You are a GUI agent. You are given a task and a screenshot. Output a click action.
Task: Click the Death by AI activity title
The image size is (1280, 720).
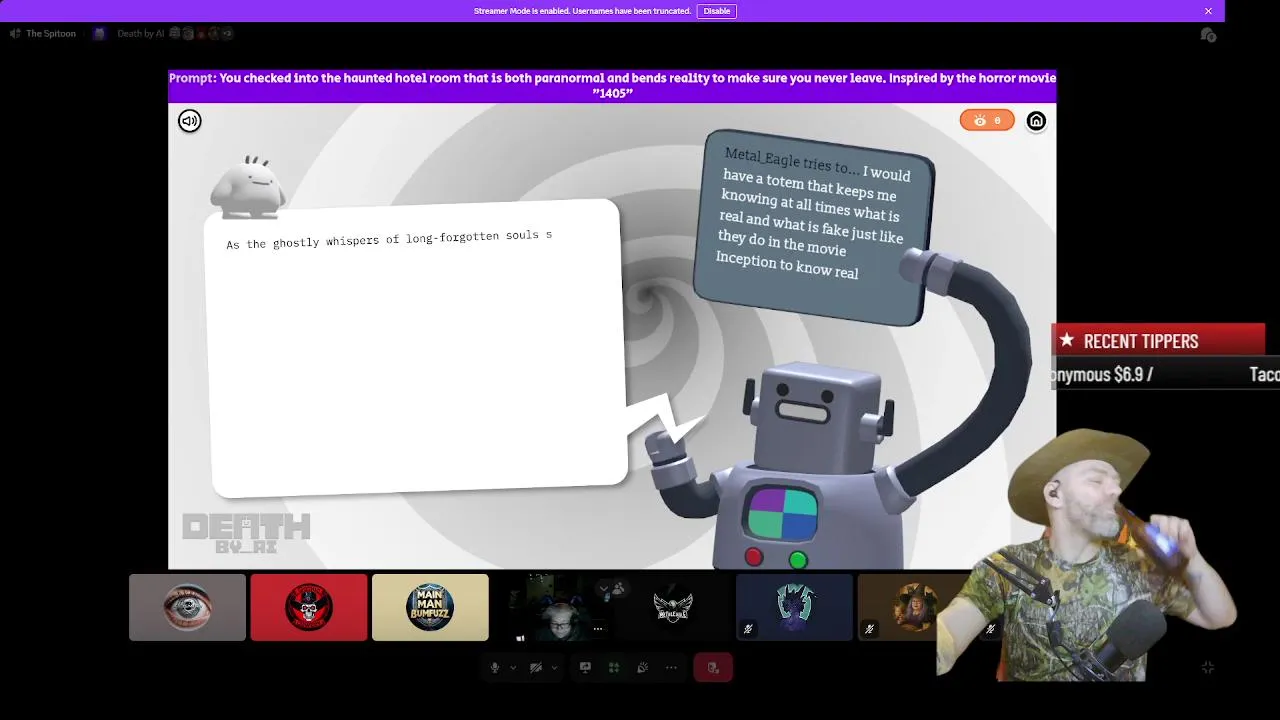140,34
